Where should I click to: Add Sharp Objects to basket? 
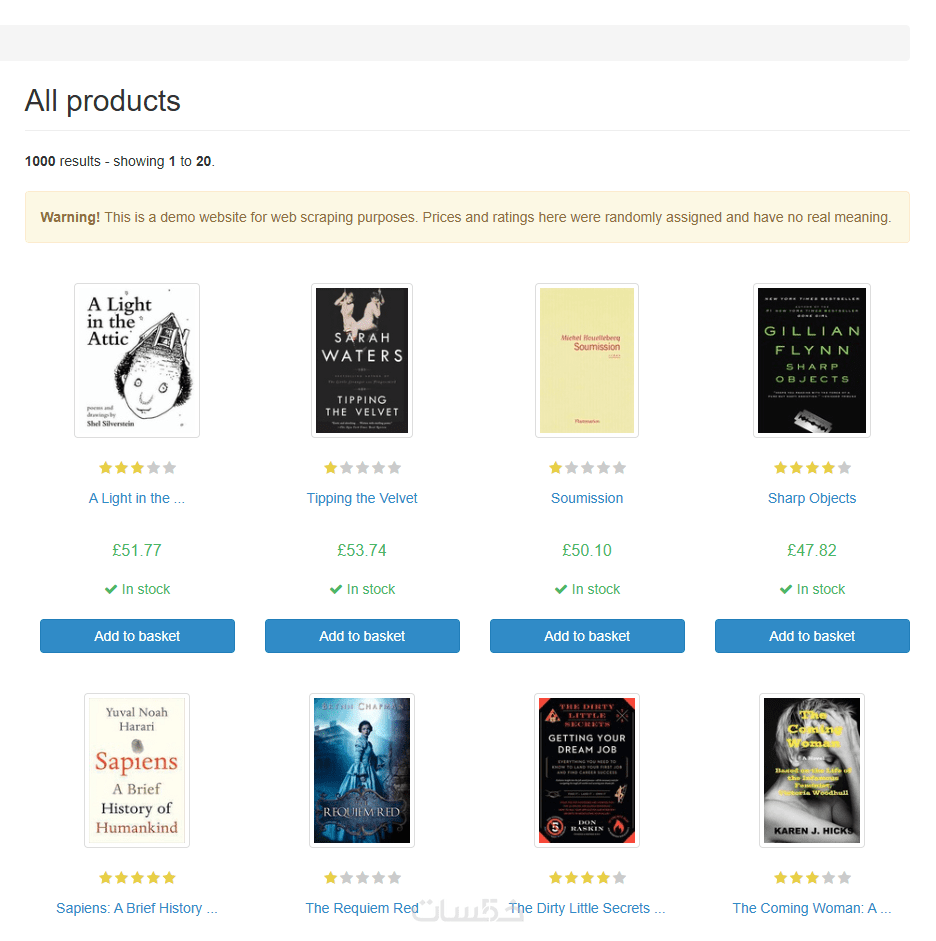pyautogui.click(x=812, y=636)
